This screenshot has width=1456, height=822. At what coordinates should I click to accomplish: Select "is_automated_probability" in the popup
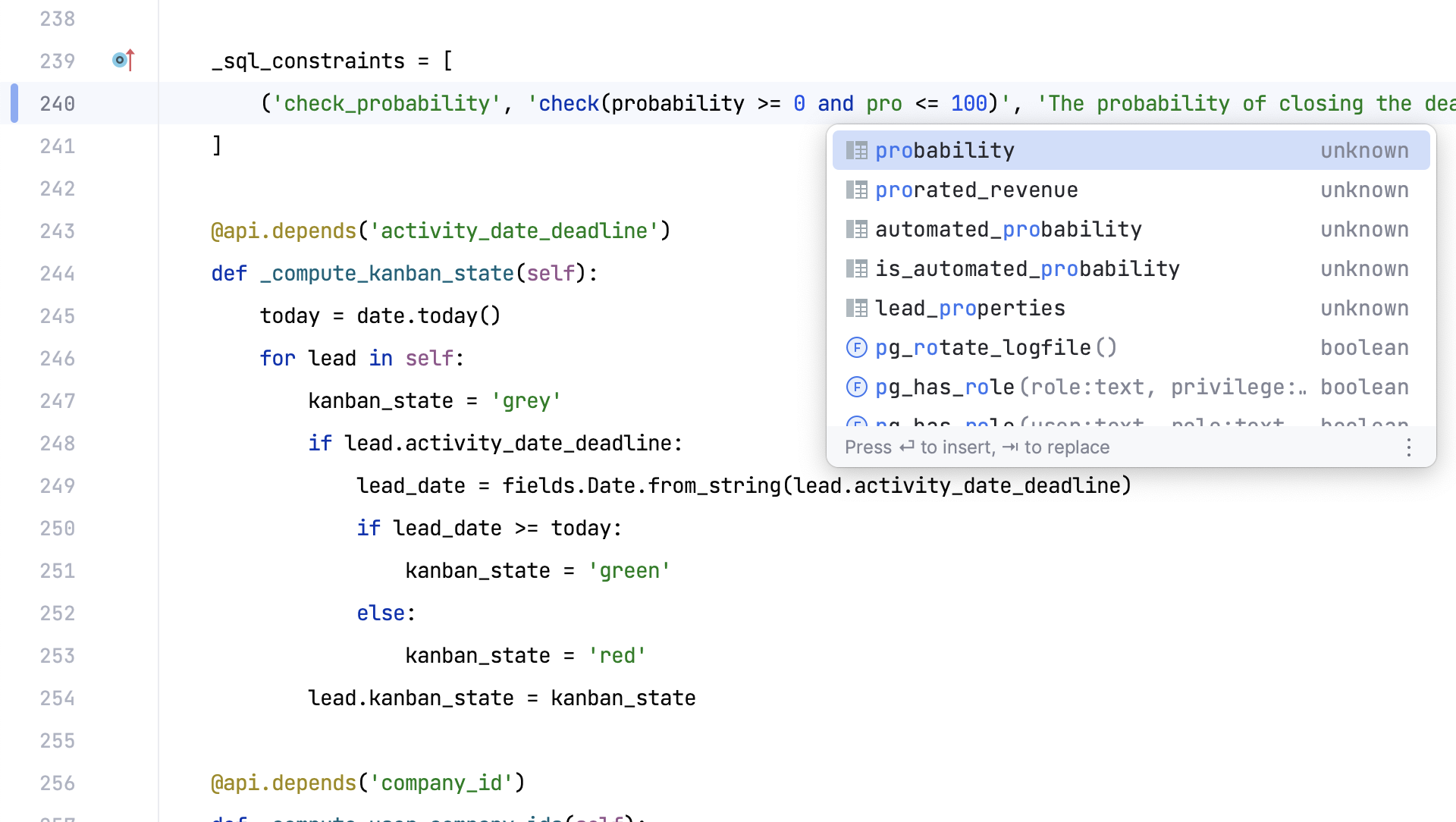tap(1028, 268)
